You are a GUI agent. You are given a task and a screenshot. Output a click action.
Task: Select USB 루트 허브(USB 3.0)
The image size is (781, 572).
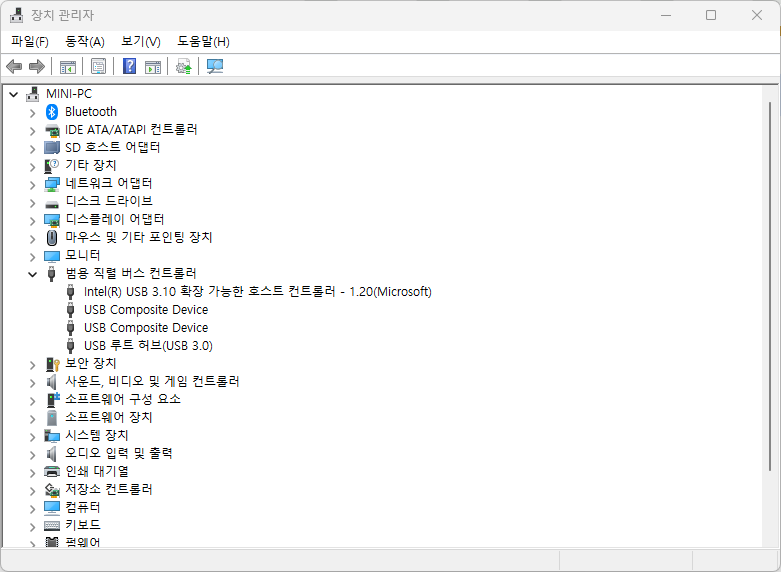148,345
